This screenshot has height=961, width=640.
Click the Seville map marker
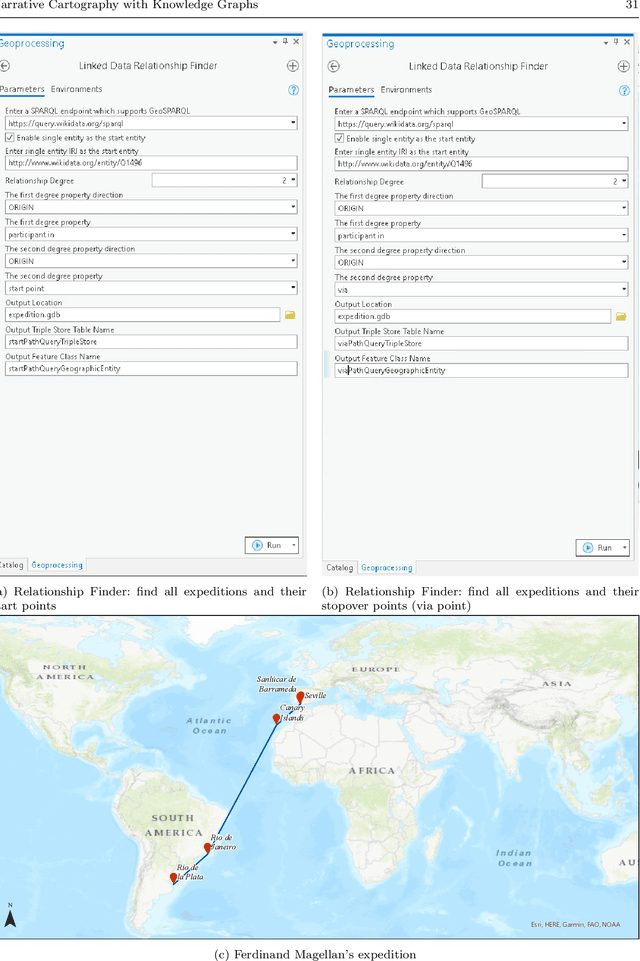(x=300, y=697)
